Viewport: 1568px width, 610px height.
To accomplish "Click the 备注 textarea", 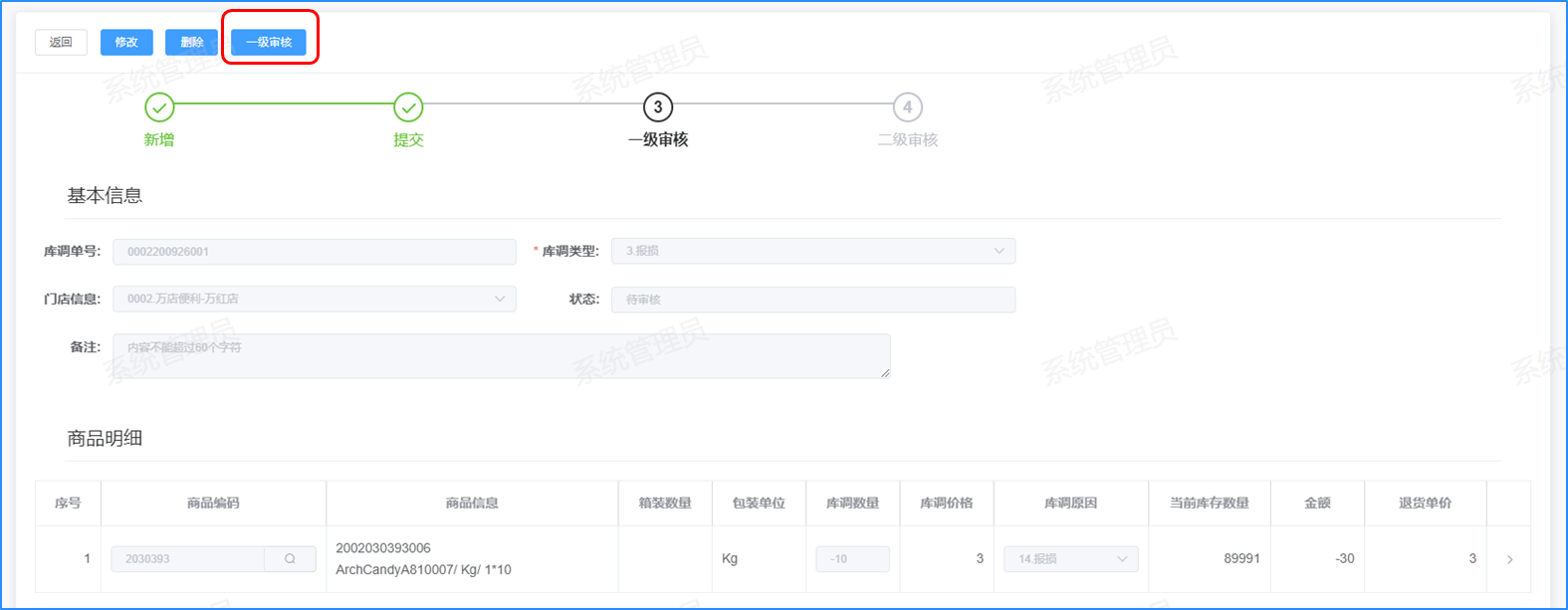I will (x=502, y=356).
